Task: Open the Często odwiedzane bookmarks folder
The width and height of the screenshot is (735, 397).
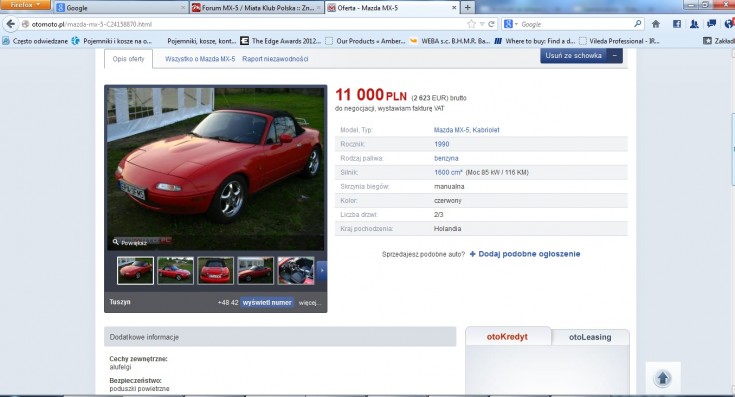Action: click(x=35, y=41)
